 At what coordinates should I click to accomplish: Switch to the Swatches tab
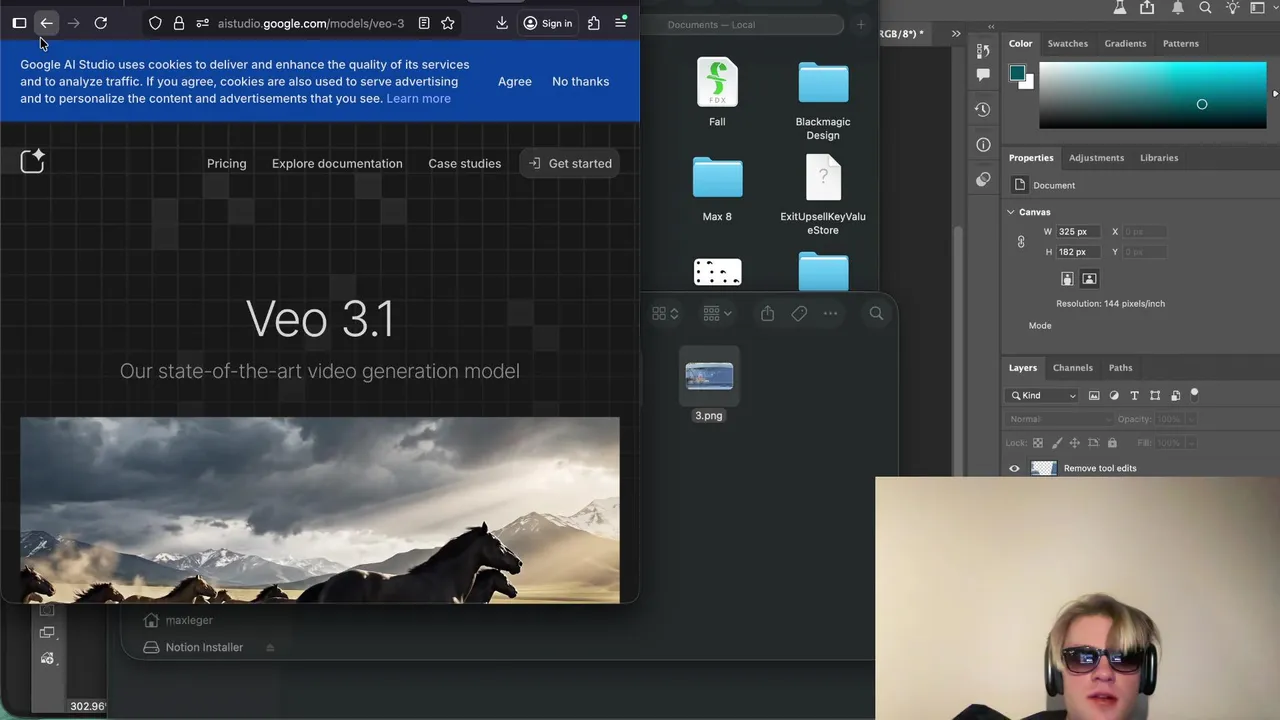tap(1067, 44)
